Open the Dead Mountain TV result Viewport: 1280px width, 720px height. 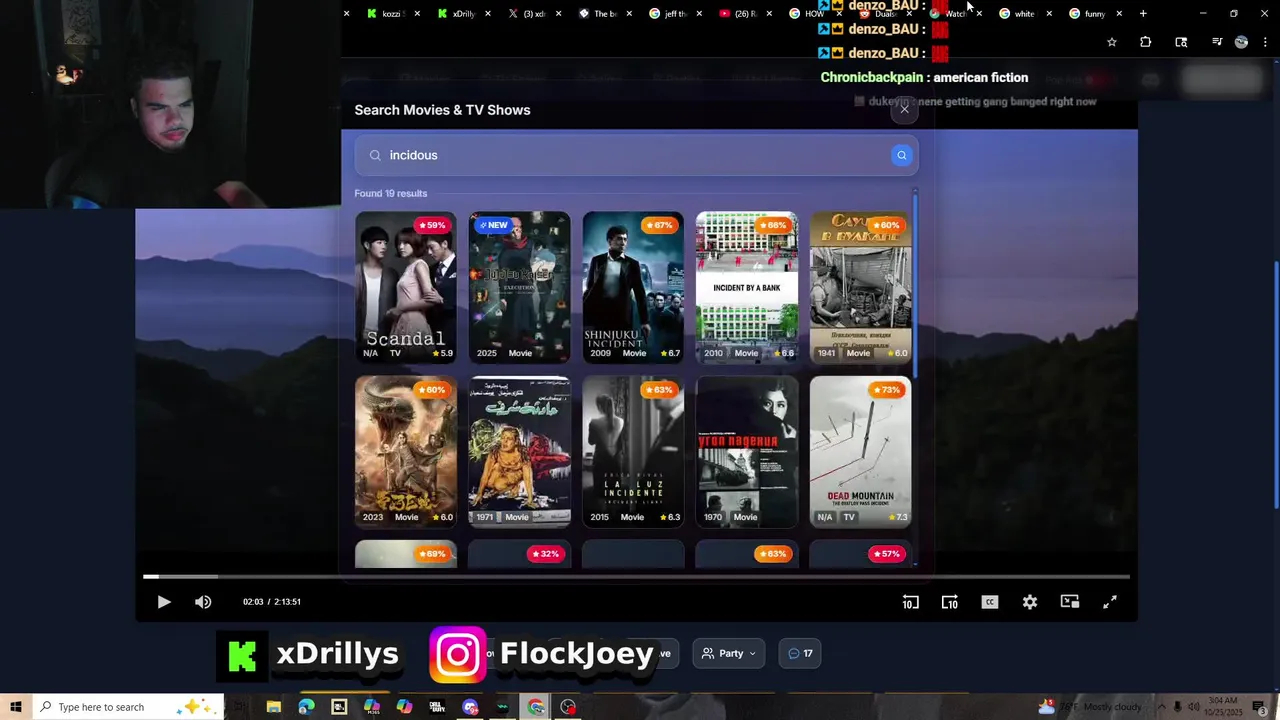pyautogui.click(x=860, y=451)
